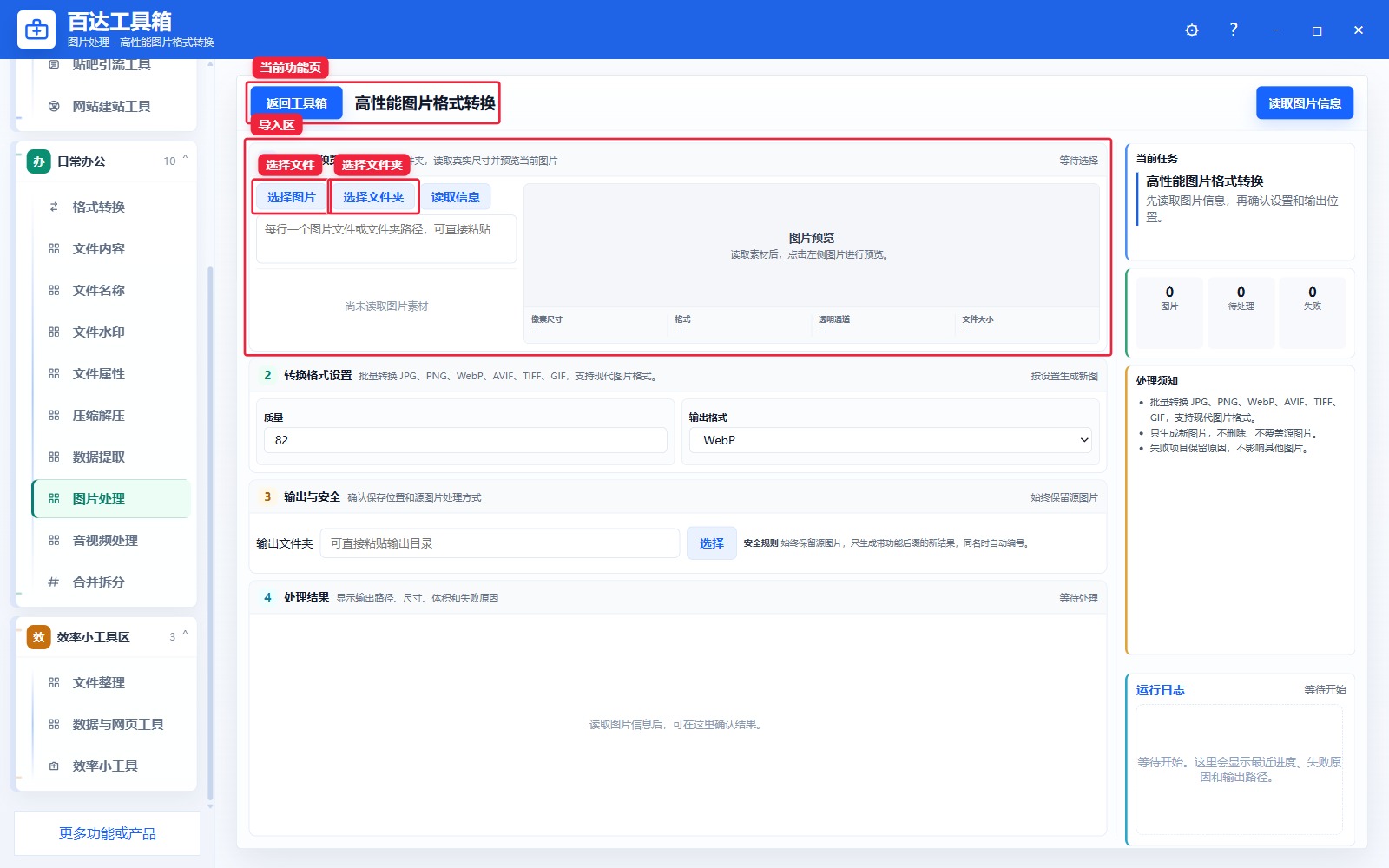The image size is (1389, 868).
Task: Click the grid icon beside 音视频处理
Action: 54,540
